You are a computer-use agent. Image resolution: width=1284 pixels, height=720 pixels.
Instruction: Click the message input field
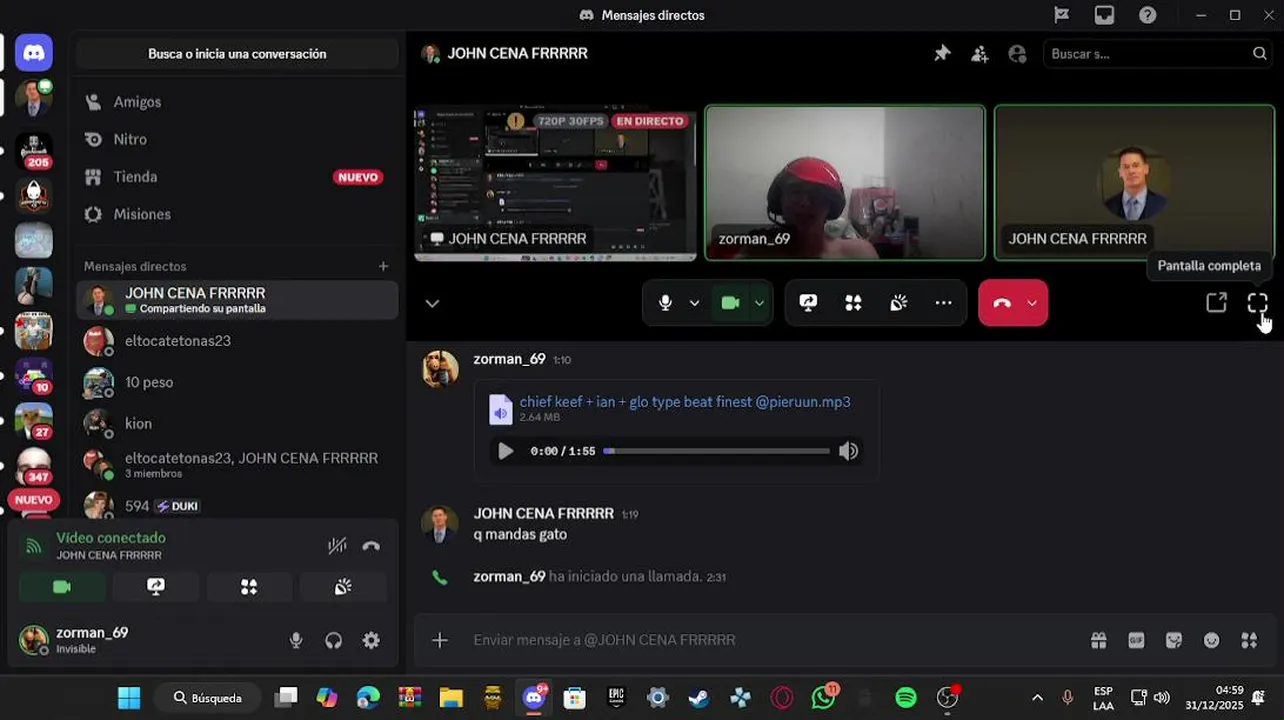775,640
